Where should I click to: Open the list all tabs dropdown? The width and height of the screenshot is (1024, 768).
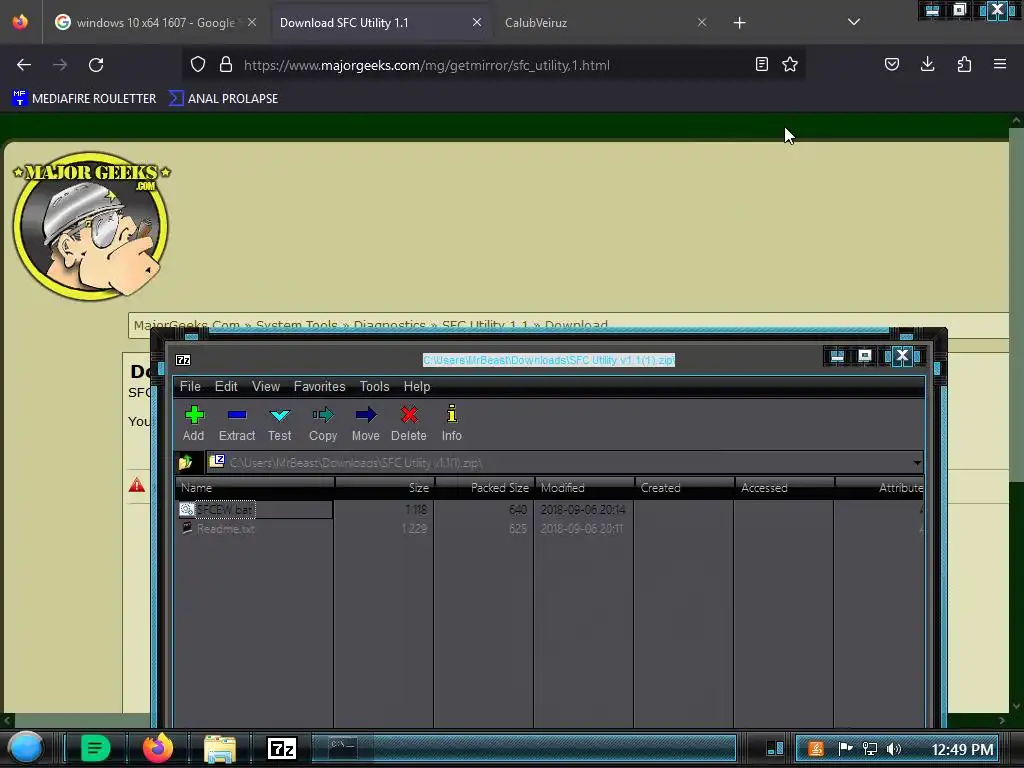(854, 22)
